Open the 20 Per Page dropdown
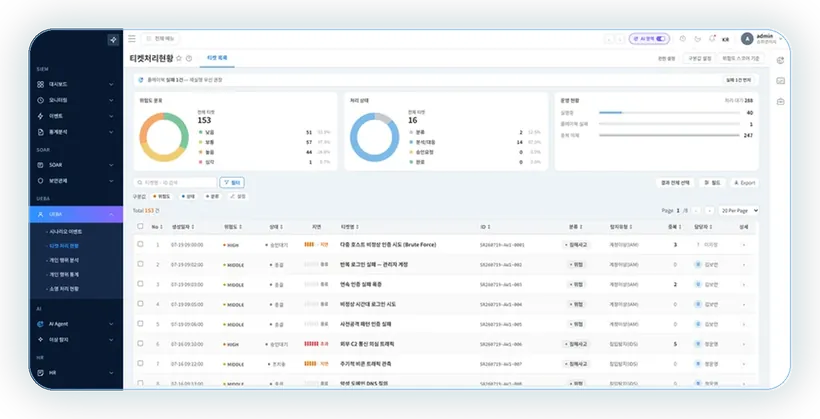This screenshot has width=820, height=419. [x=738, y=210]
